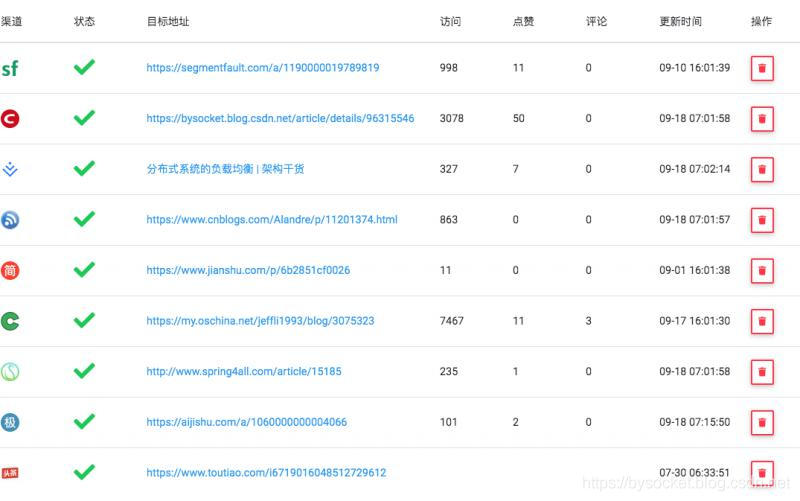Screen dimensions: 800x501
Task: Open the cnblogs.com/Alandre link
Action: click(272, 219)
